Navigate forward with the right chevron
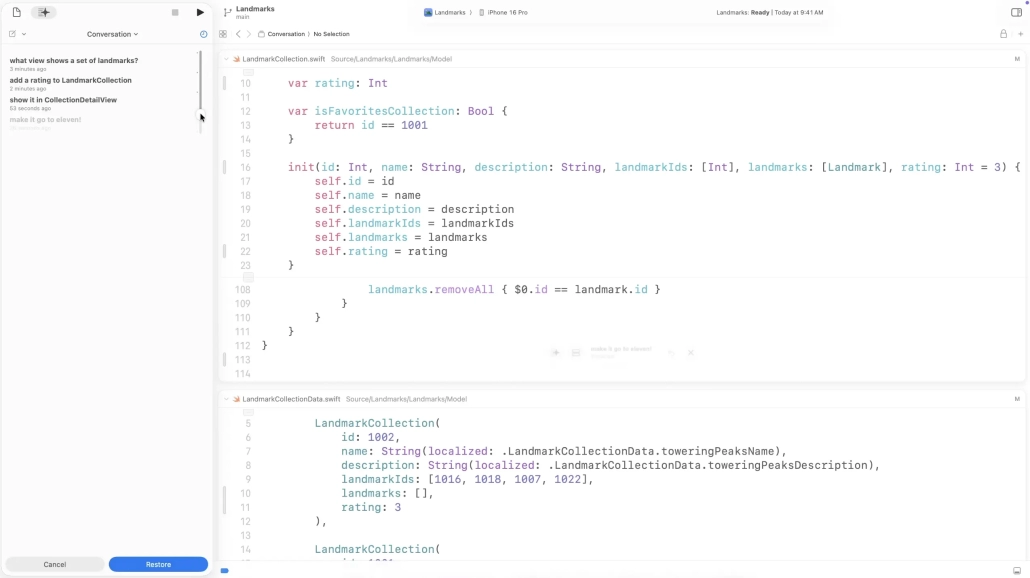The image size is (1030, 578). coord(249,34)
